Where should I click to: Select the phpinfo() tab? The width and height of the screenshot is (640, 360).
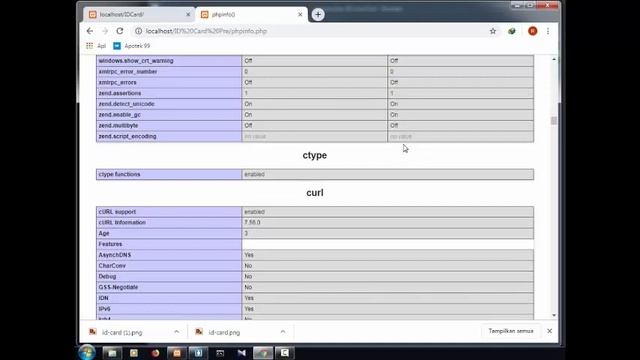click(x=251, y=14)
